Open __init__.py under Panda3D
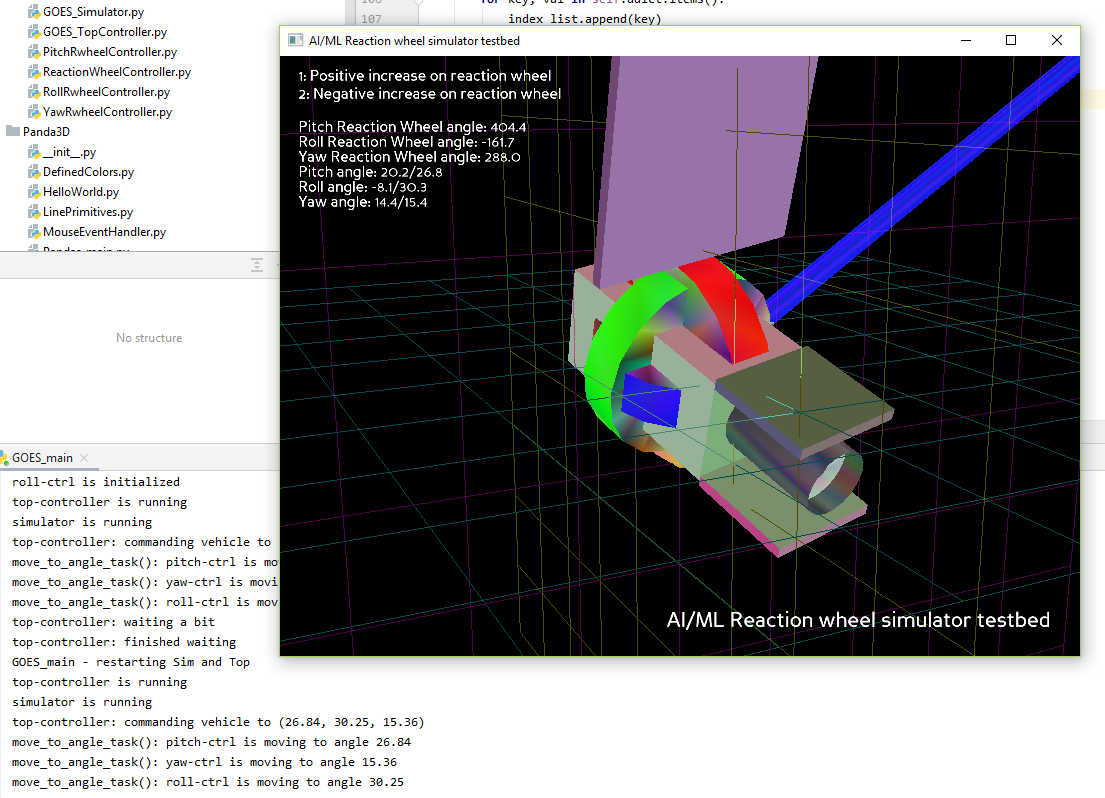1105x798 pixels. pyautogui.click(x=69, y=152)
